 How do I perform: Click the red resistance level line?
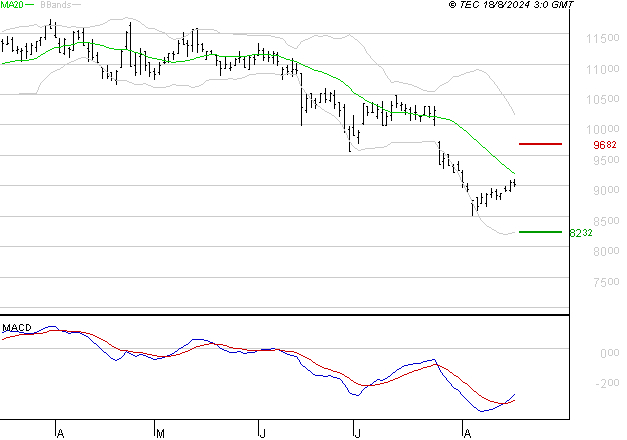[540, 144]
